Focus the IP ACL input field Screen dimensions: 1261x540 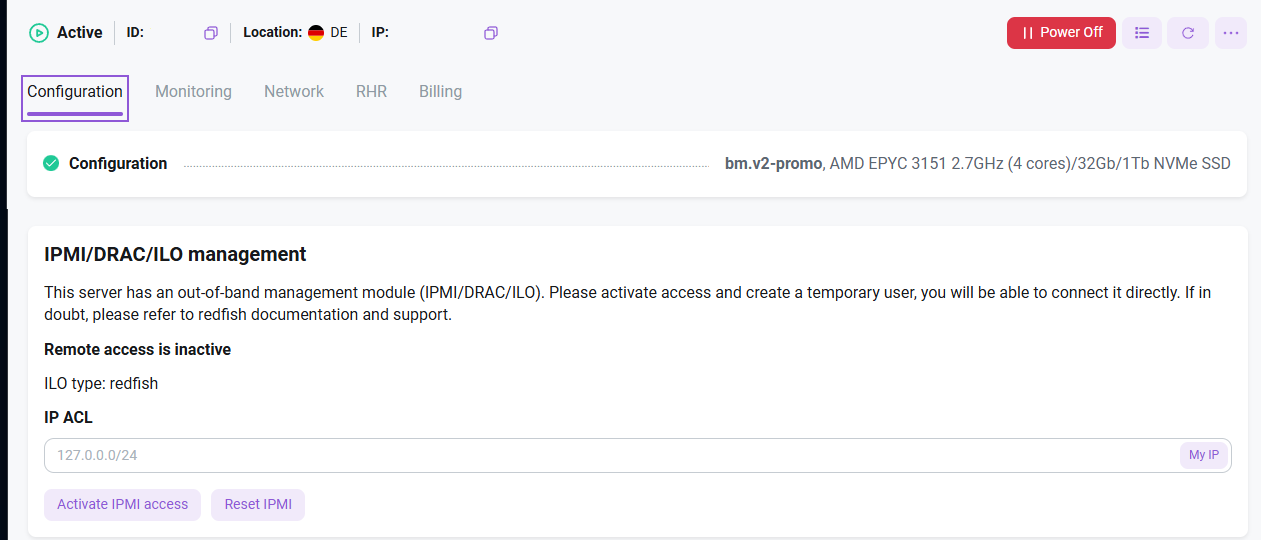611,455
